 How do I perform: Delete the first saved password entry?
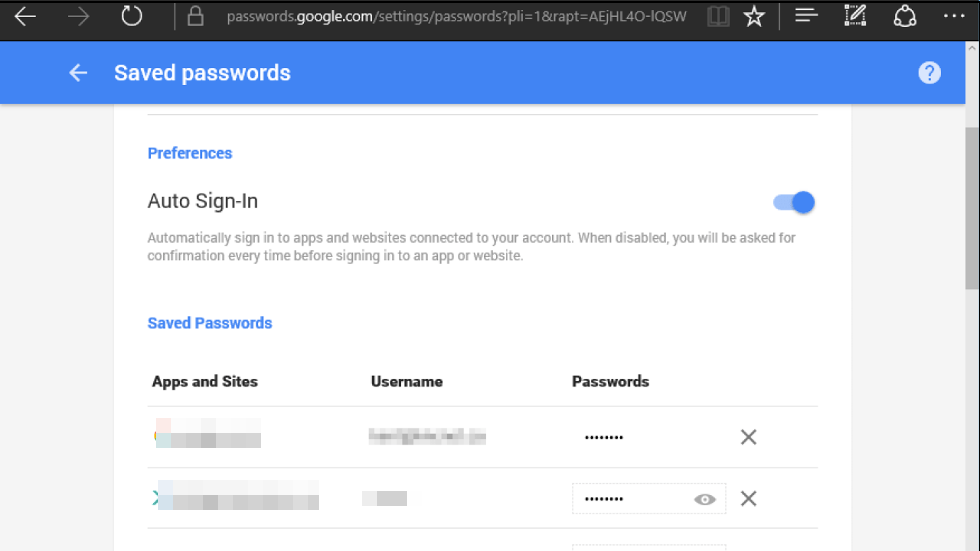pos(748,437)
